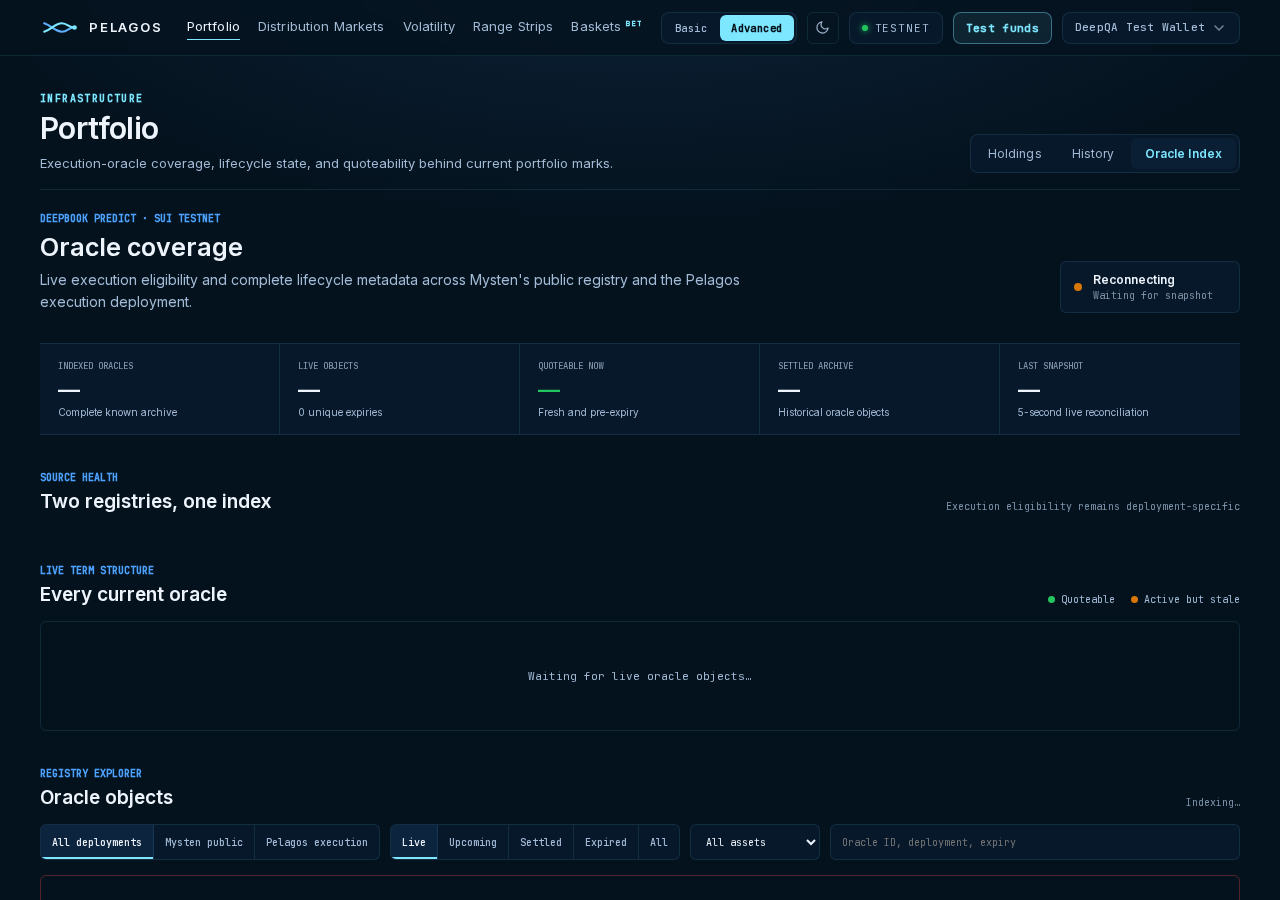The height and width of the screenshot is (900, 1280).
Task: Click the orange Reconnecting status dot
Action: pos(1078,287)
